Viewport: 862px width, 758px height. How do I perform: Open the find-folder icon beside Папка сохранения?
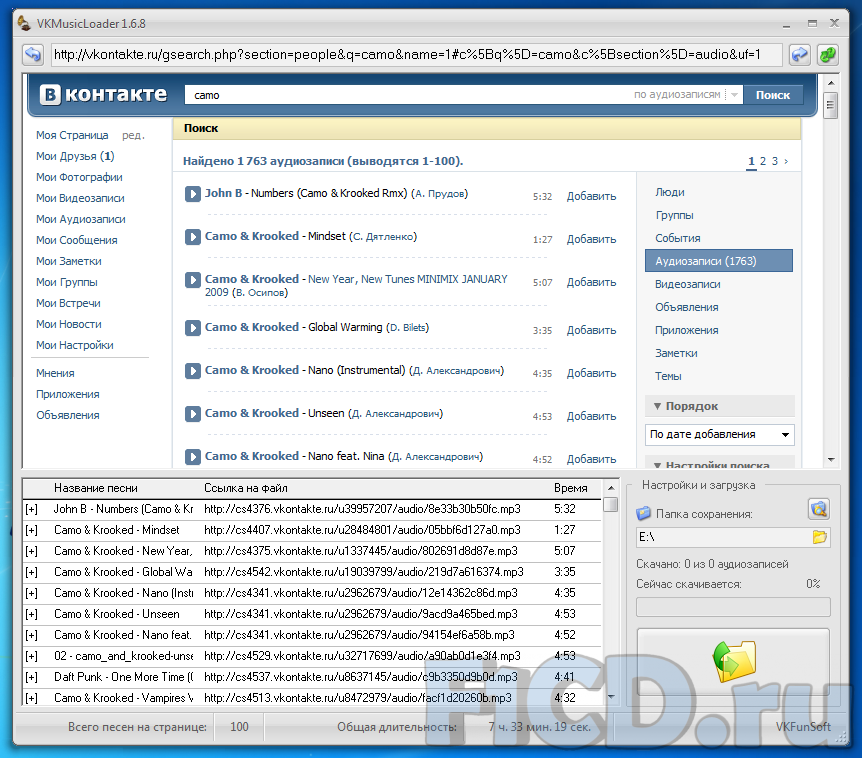tap(819, 509)
